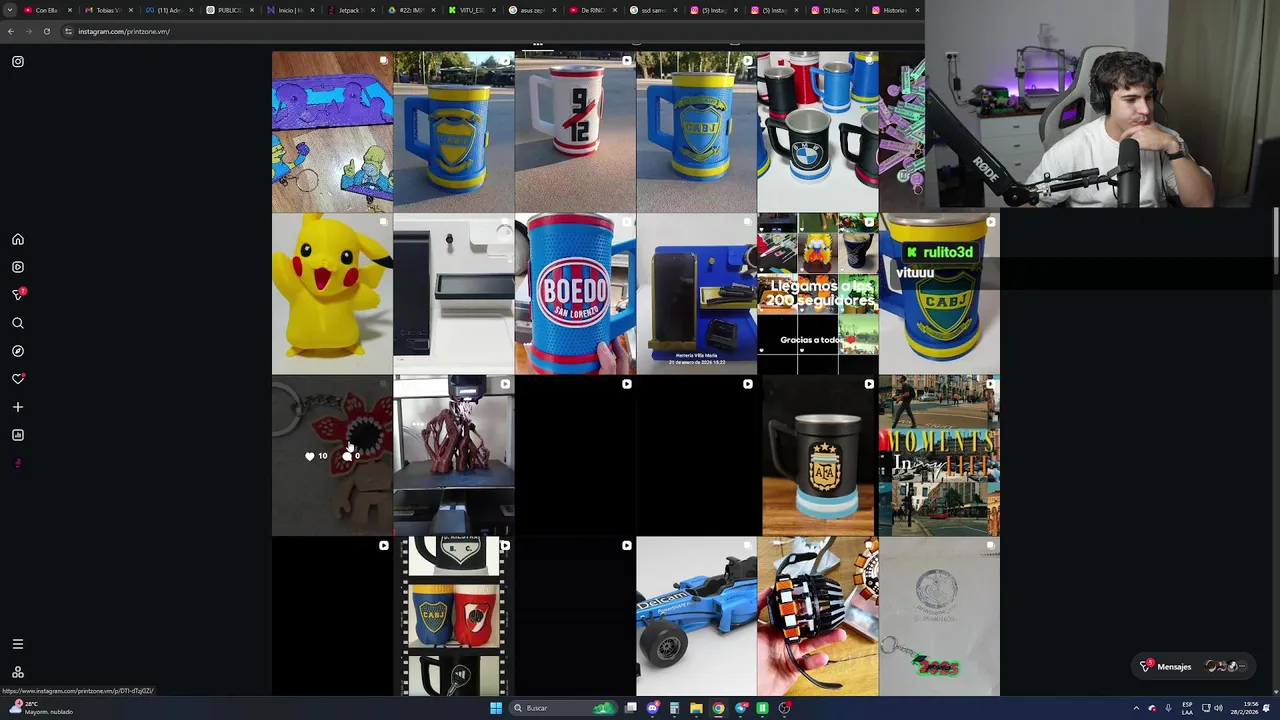Open the green app taskbar icon

pos(762,708)
